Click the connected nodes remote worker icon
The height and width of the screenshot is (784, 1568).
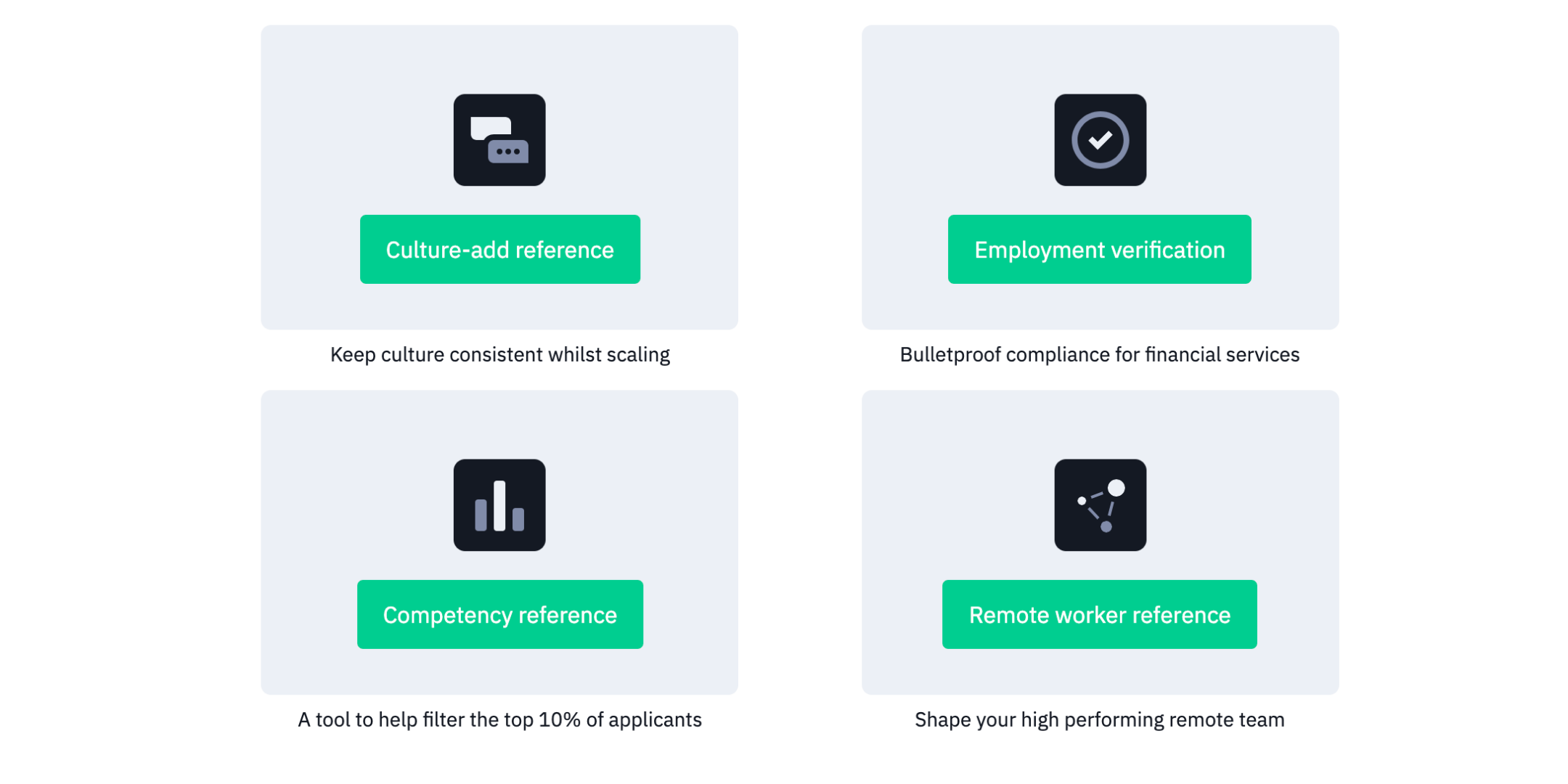point(1100,505)
